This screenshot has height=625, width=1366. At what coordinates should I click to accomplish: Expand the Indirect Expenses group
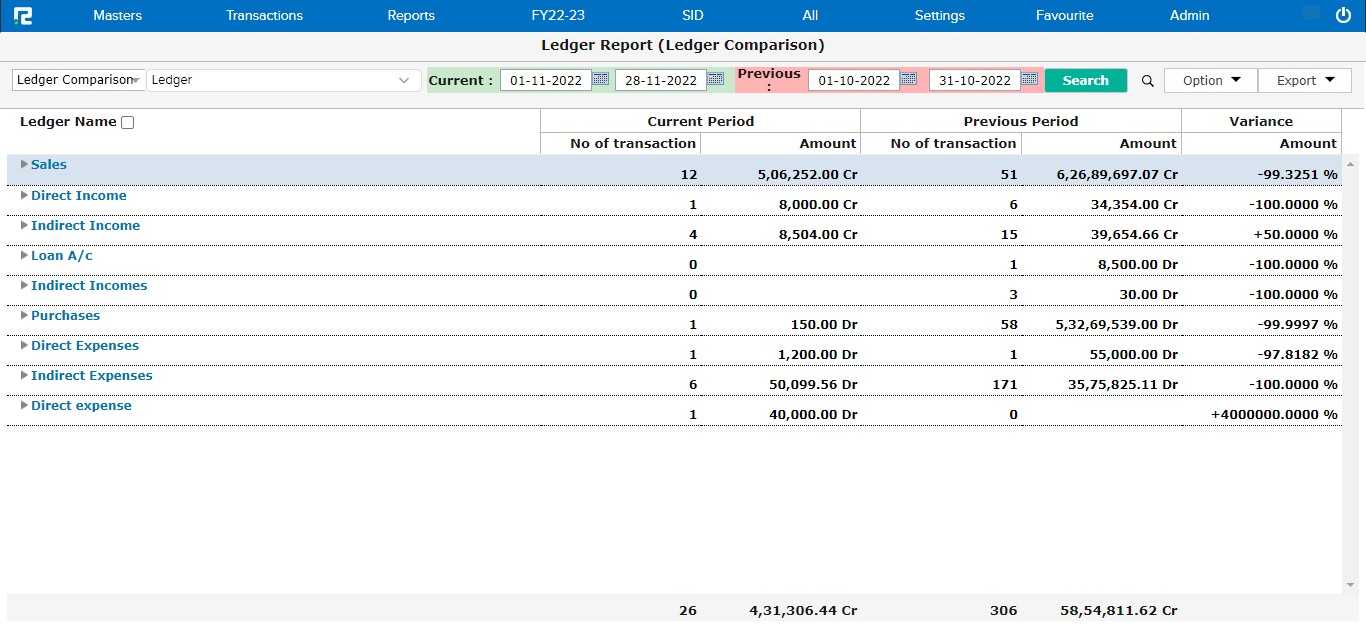[x=25, y=375]
